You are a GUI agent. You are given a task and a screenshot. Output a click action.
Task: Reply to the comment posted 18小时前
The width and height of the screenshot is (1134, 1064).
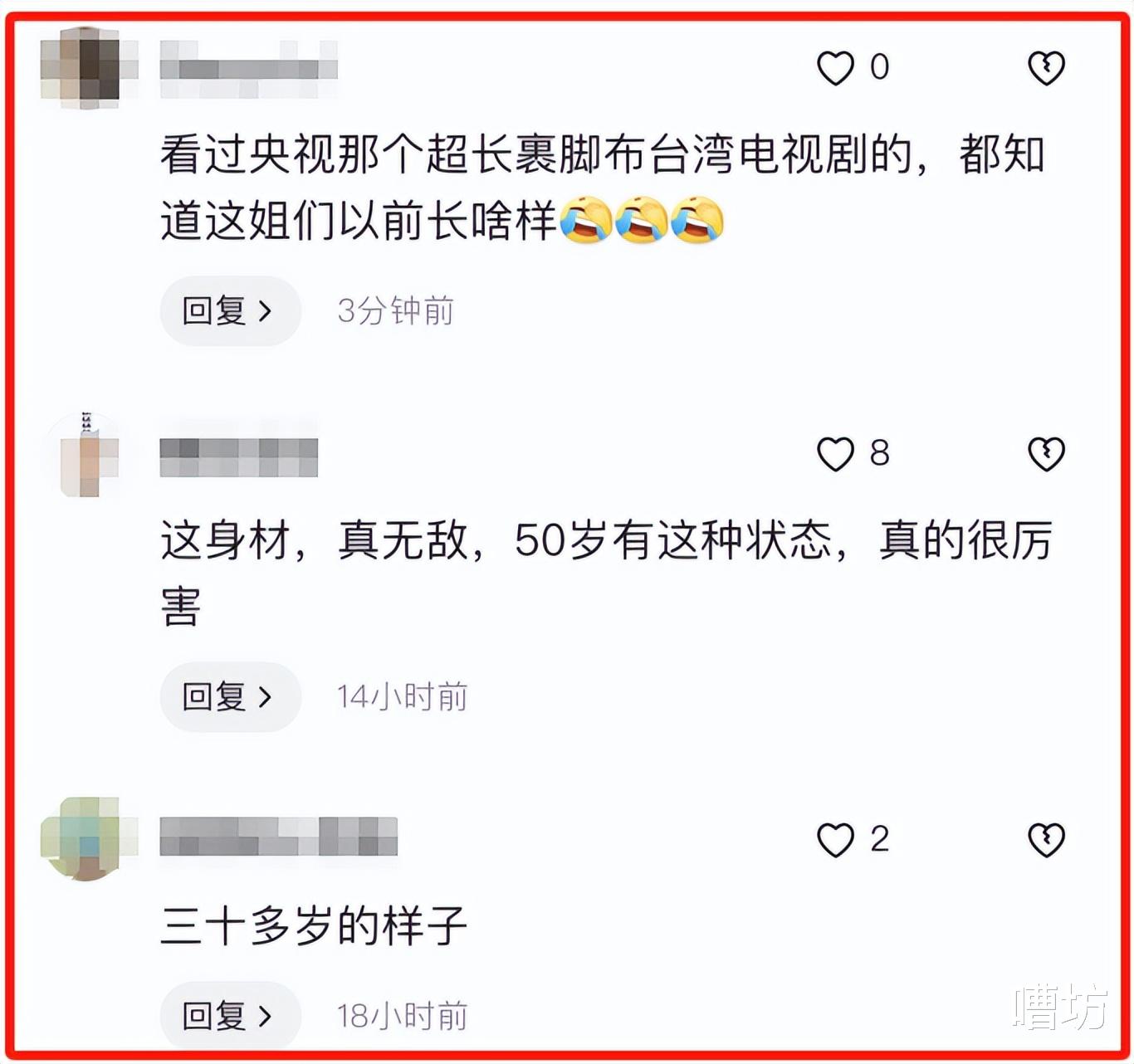[x=230, y=1016]
